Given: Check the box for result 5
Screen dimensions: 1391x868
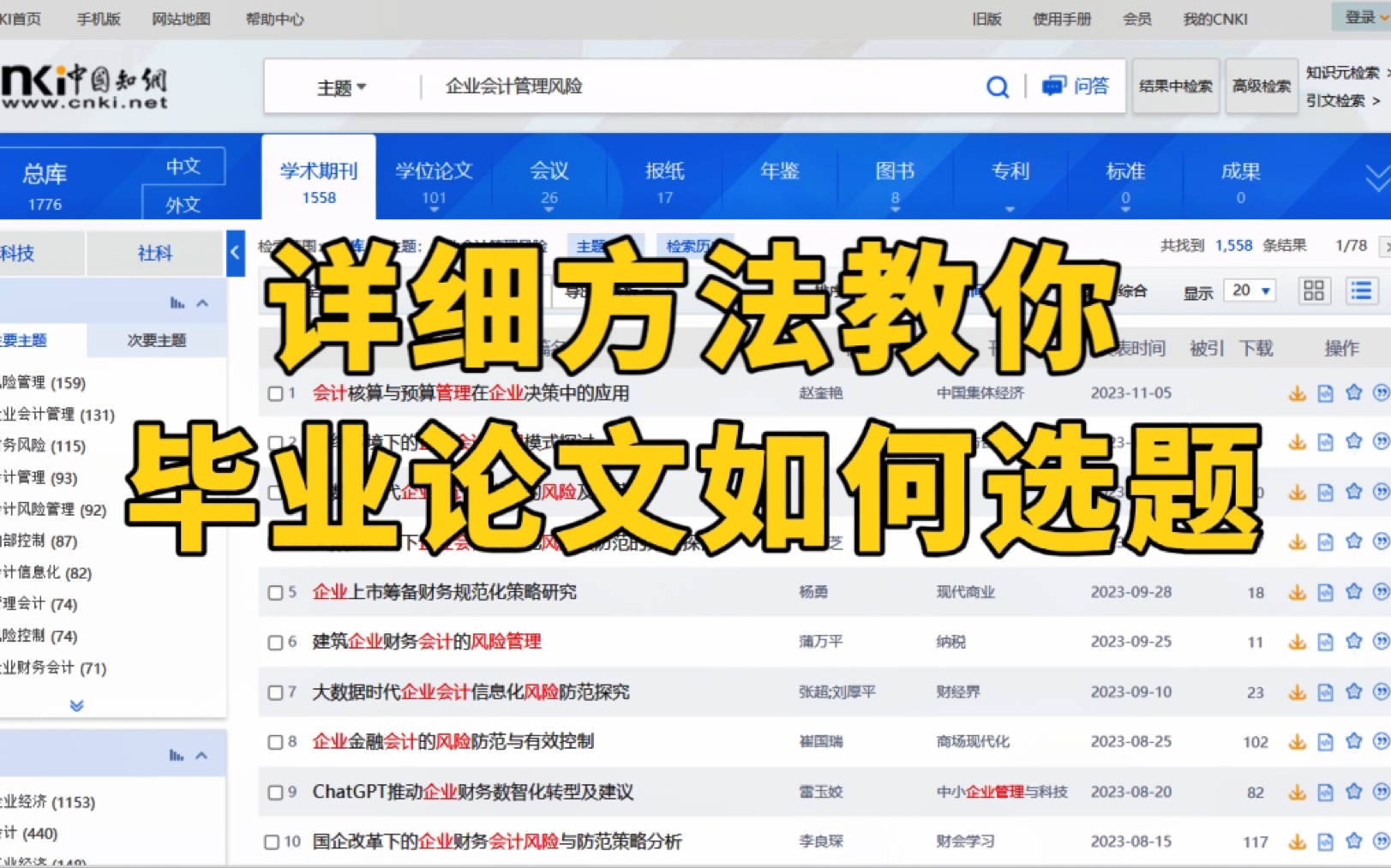Looking at the screenshot, I should 275,592.
